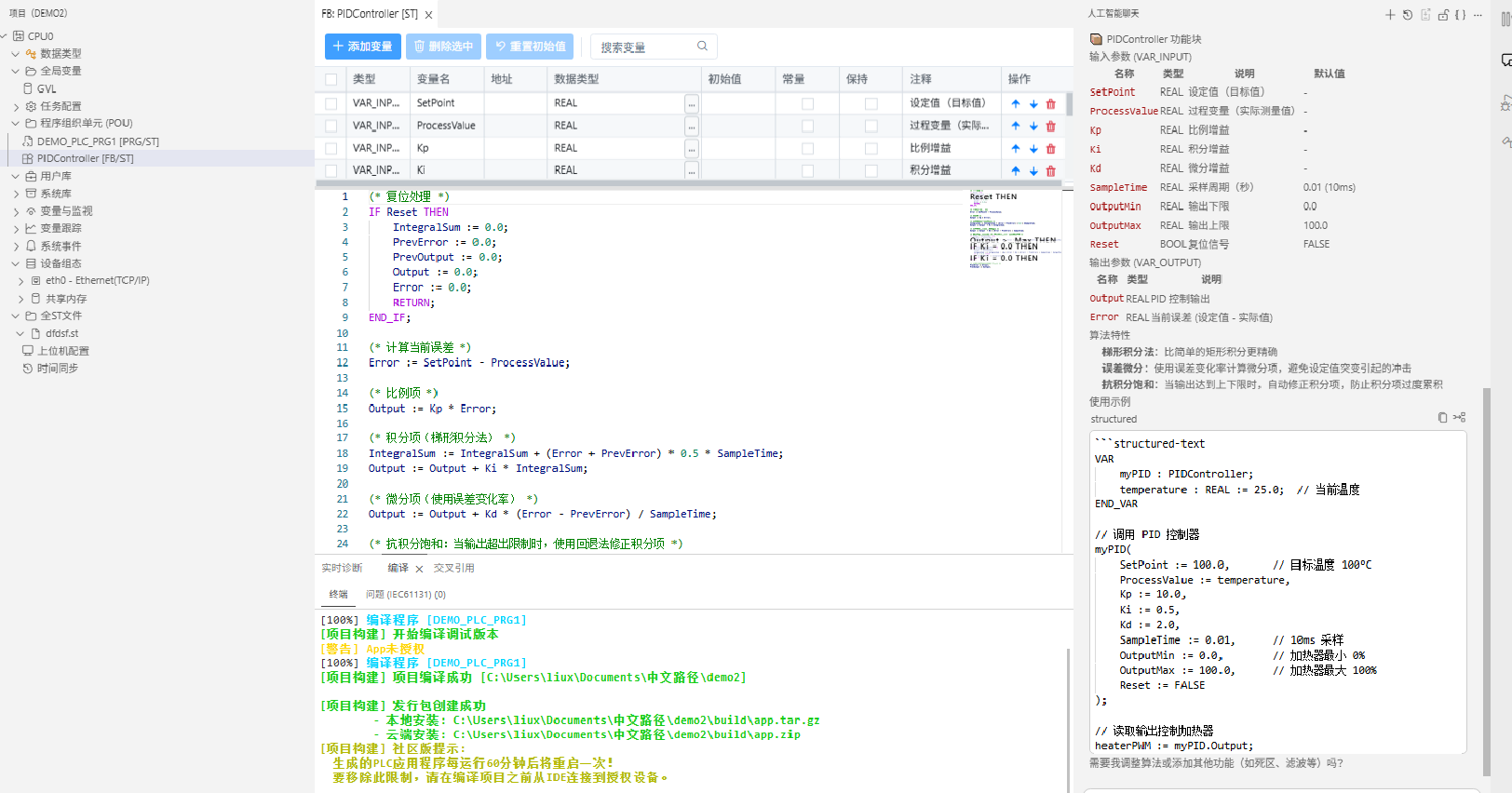Expand the 系统库 tree node

[16, 194]
